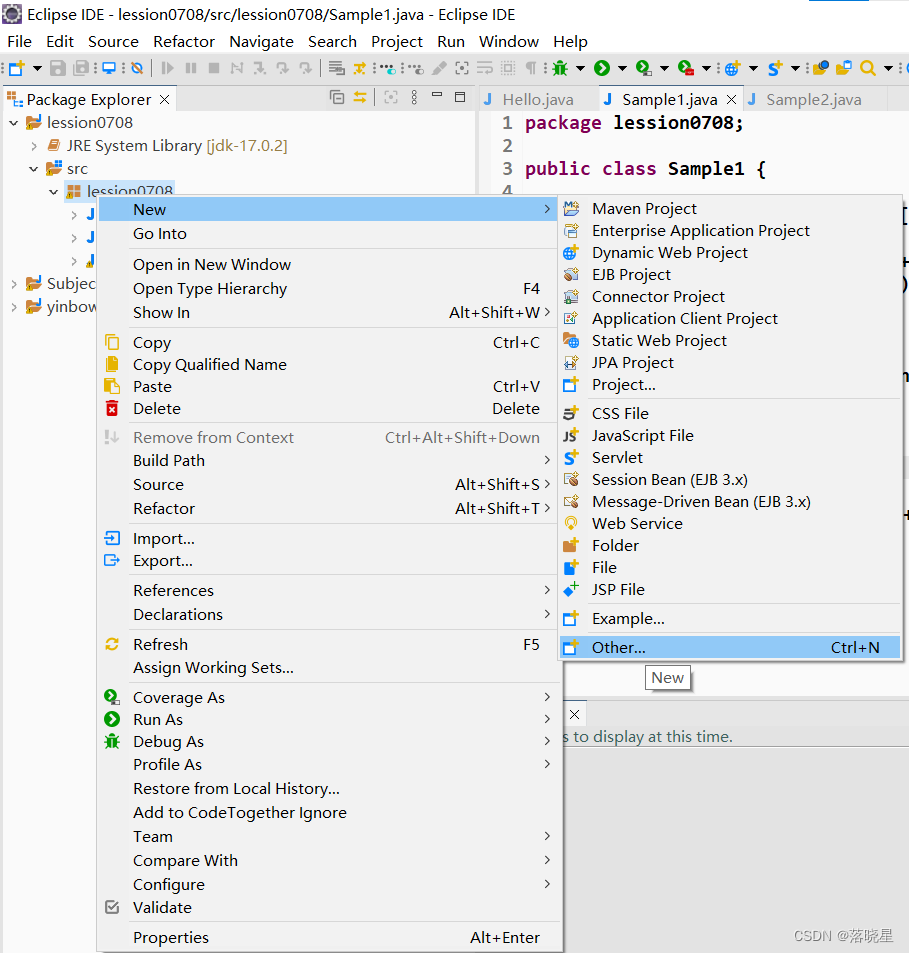Toggle the Validate checkbox menu item
The height and width of the screenshot is (953, 909).
(x=328, y=907)
